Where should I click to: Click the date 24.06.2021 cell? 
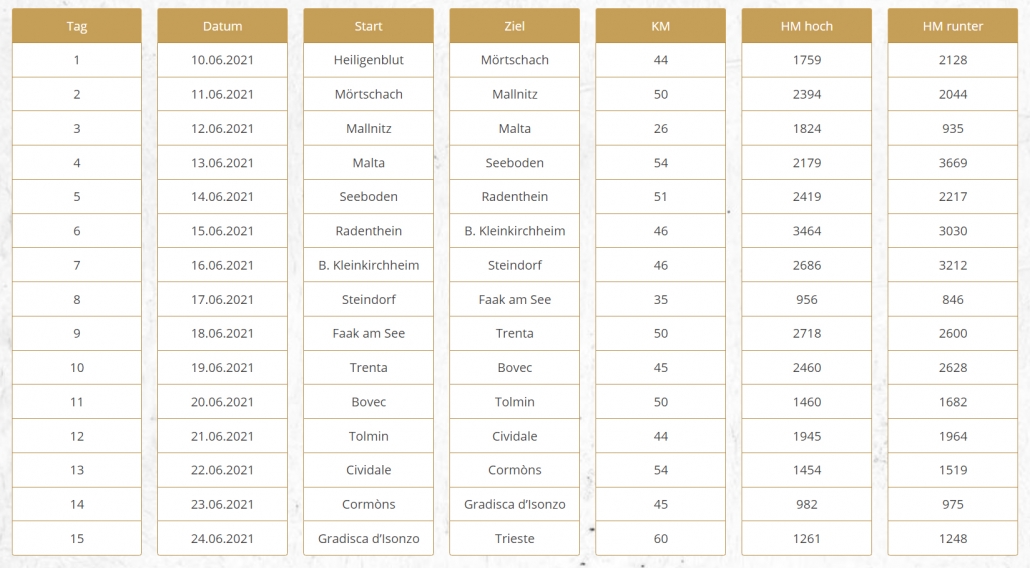coord(223,538)
